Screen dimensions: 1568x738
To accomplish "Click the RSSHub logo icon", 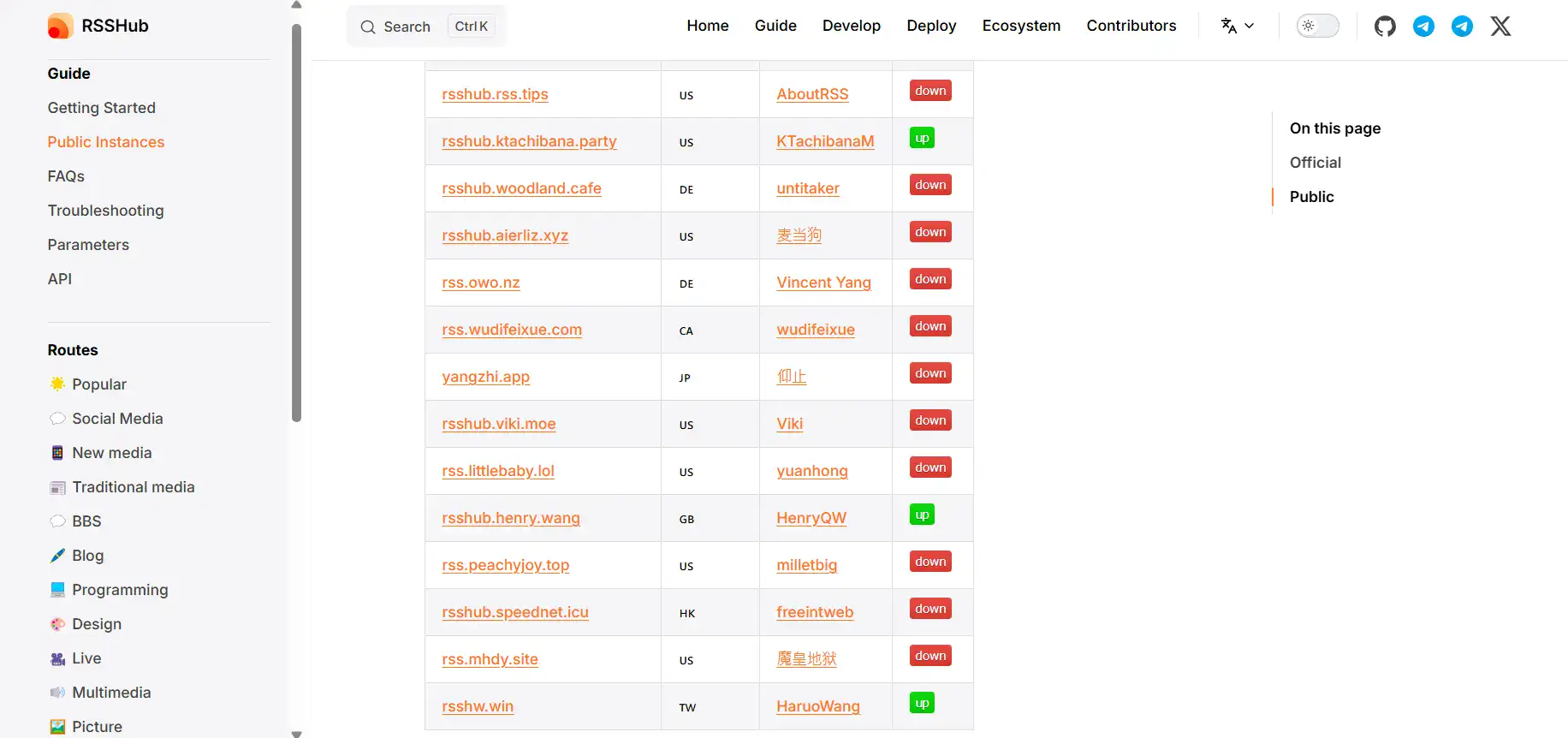I will [x=60, y=26].
